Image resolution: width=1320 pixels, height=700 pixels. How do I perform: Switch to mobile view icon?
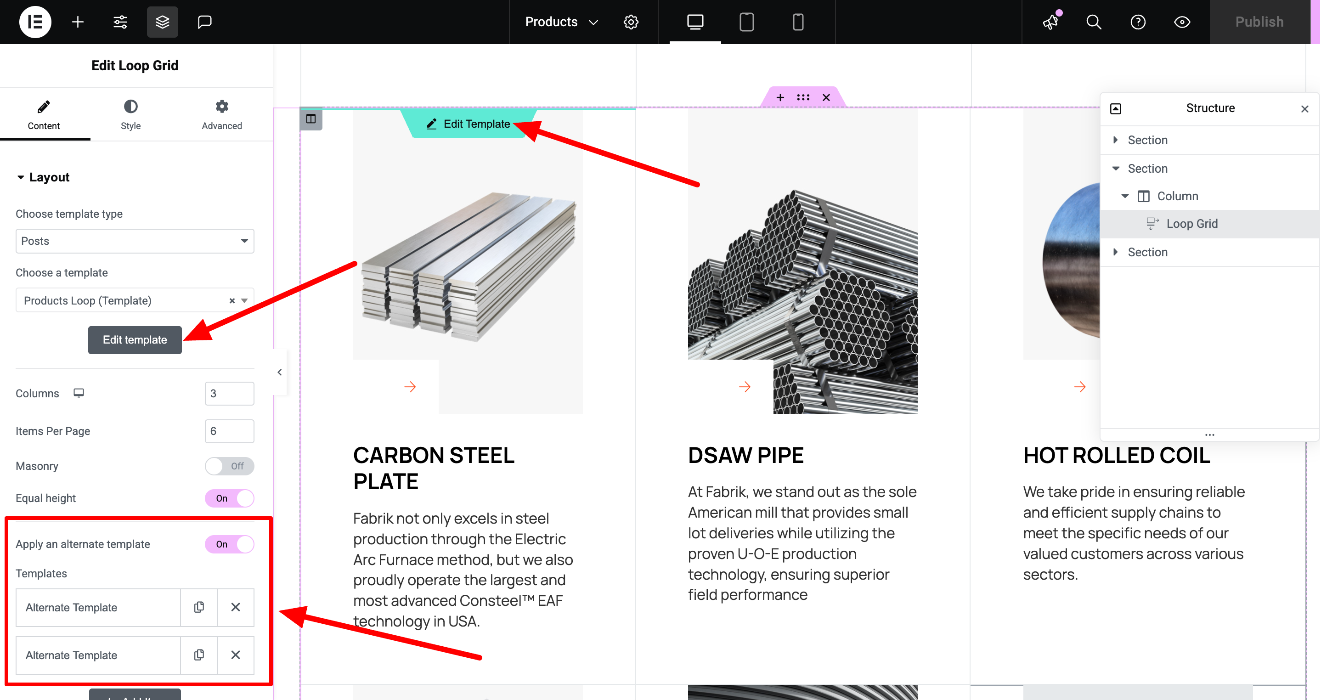tap(798, 22)
